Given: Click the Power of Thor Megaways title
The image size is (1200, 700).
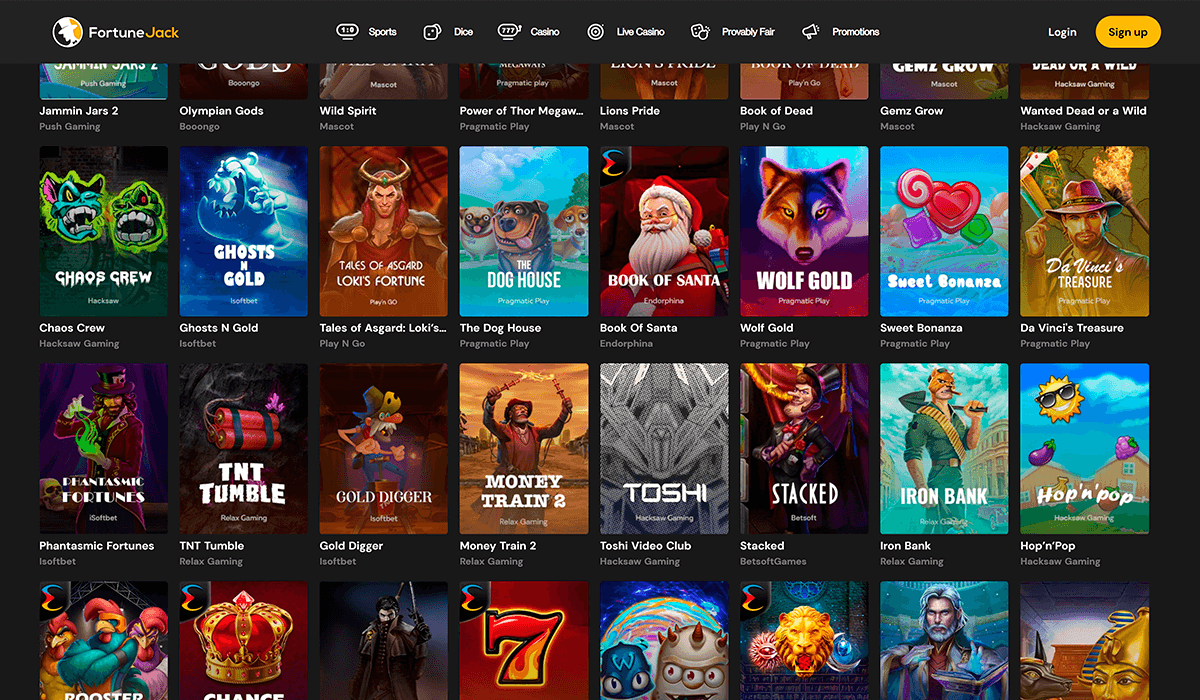Looking at the screenshot, I should point(521,111).
